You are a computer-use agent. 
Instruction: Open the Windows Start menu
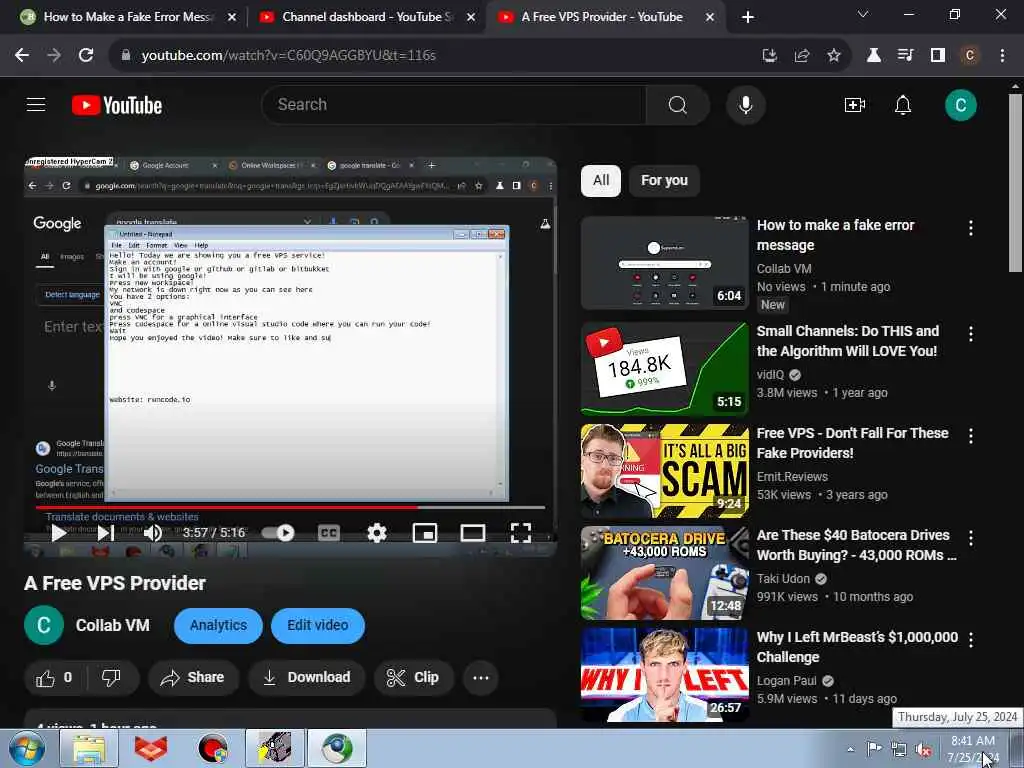(26, 748)
